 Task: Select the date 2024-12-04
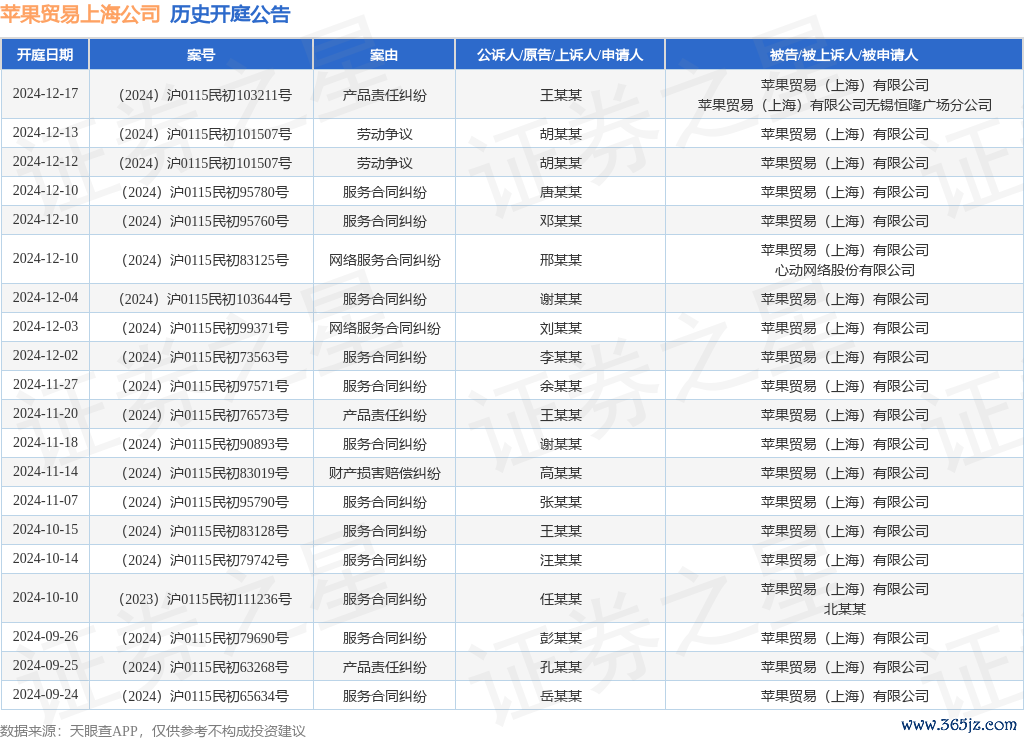45,297
